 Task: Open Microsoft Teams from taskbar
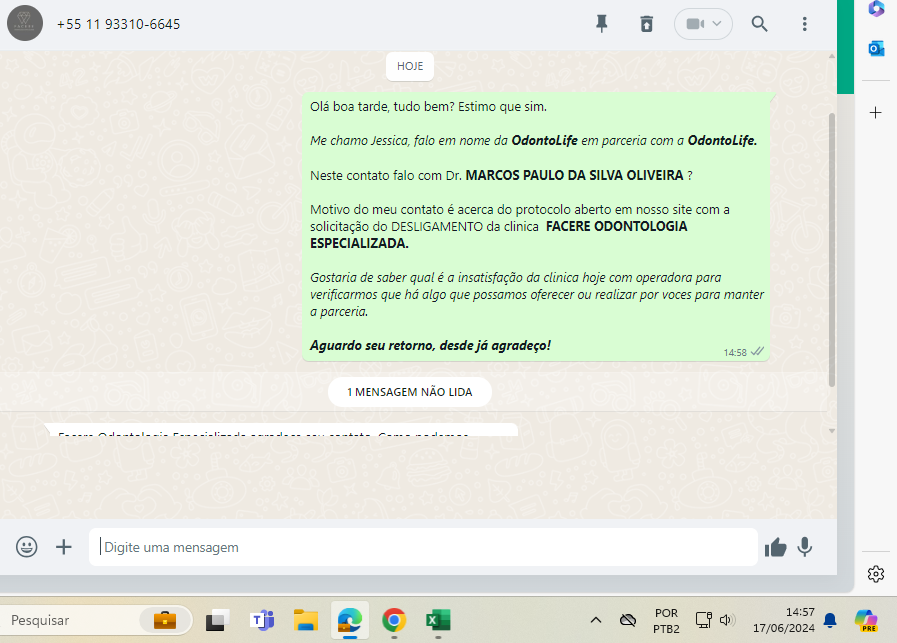[x=262, y=620]
